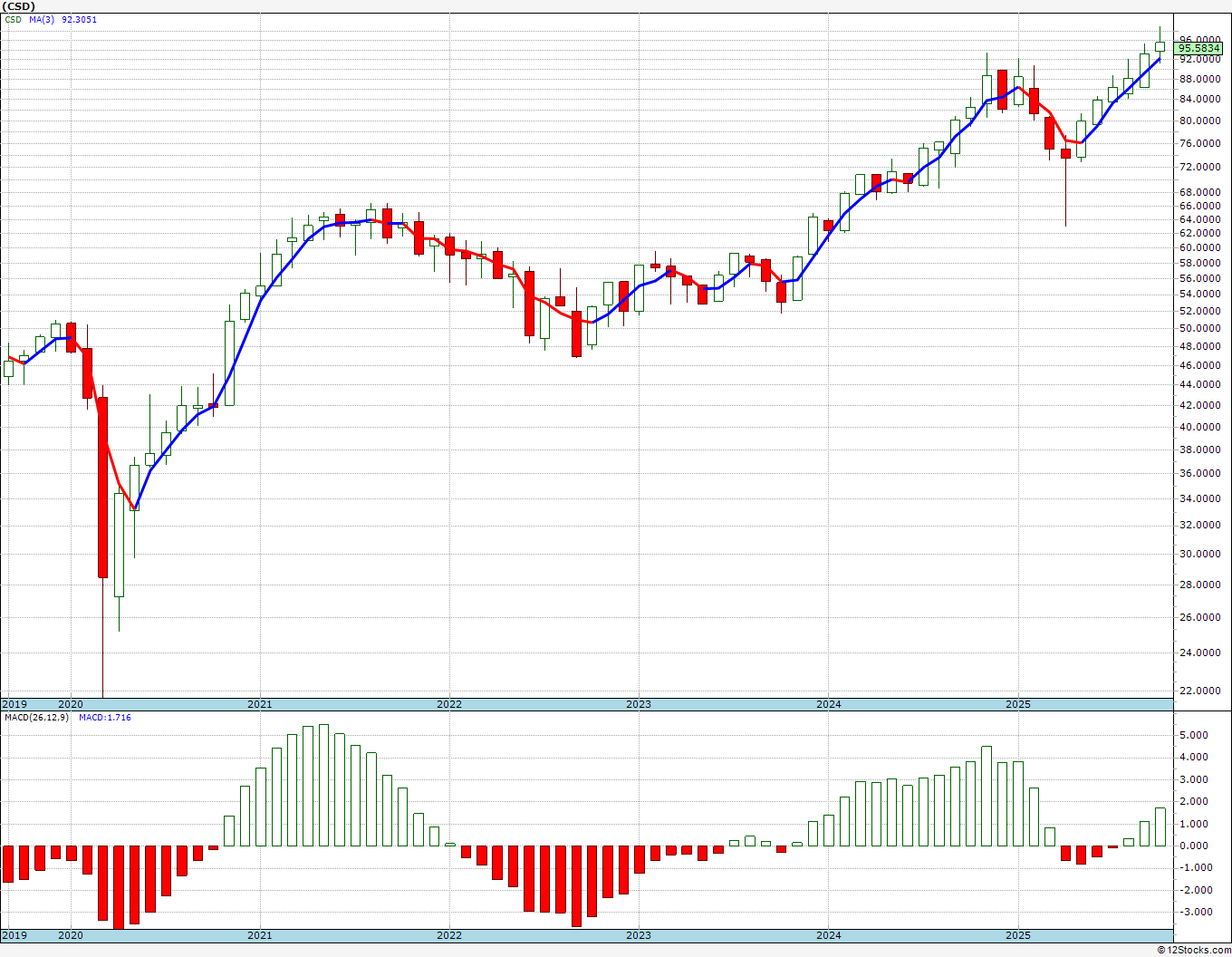Select the 52.0000 price level label
The width and height of the screenshot is (1232, 957).
(1201, 311)
